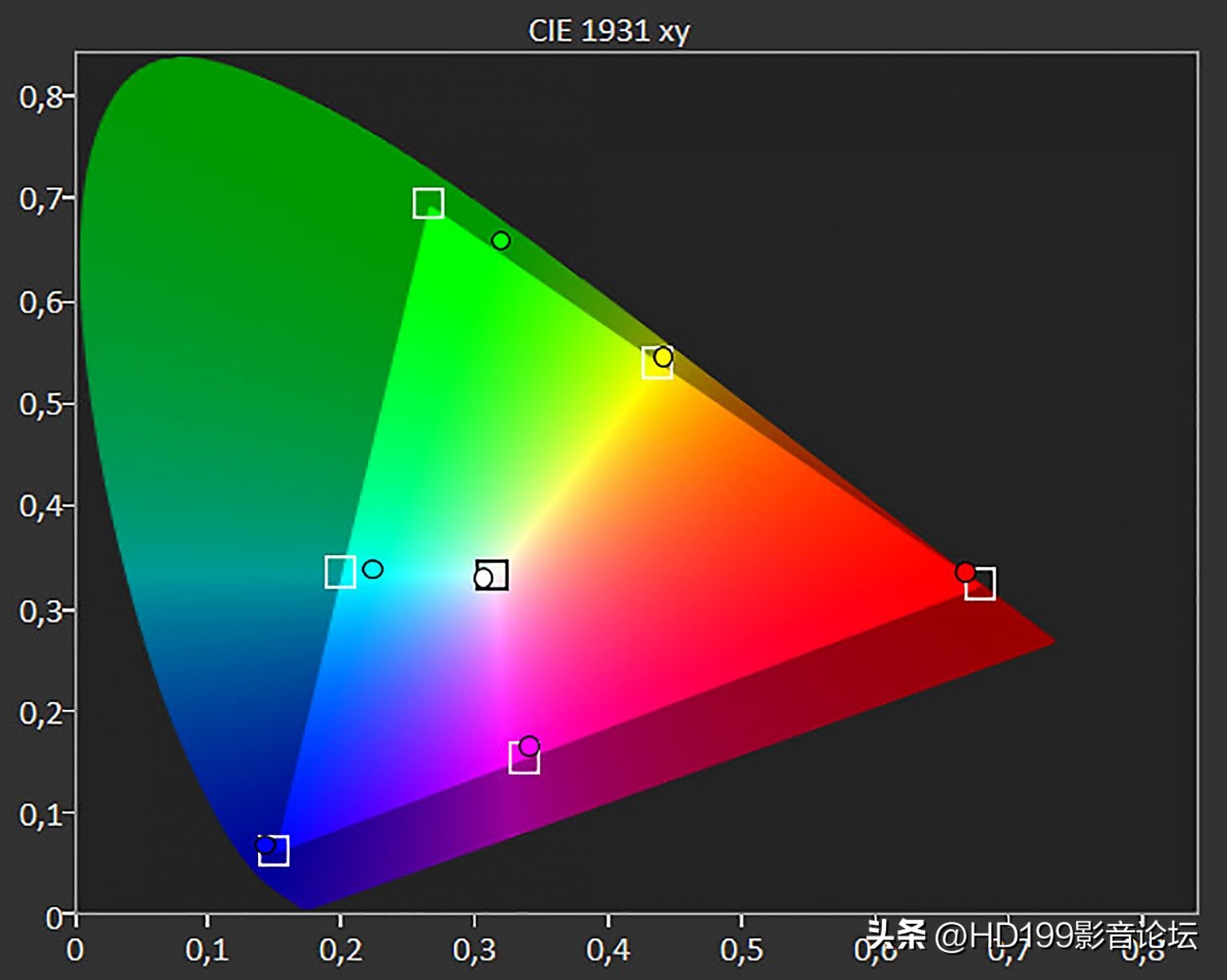Select the measured blue circle marker

[x=264, y=844]
